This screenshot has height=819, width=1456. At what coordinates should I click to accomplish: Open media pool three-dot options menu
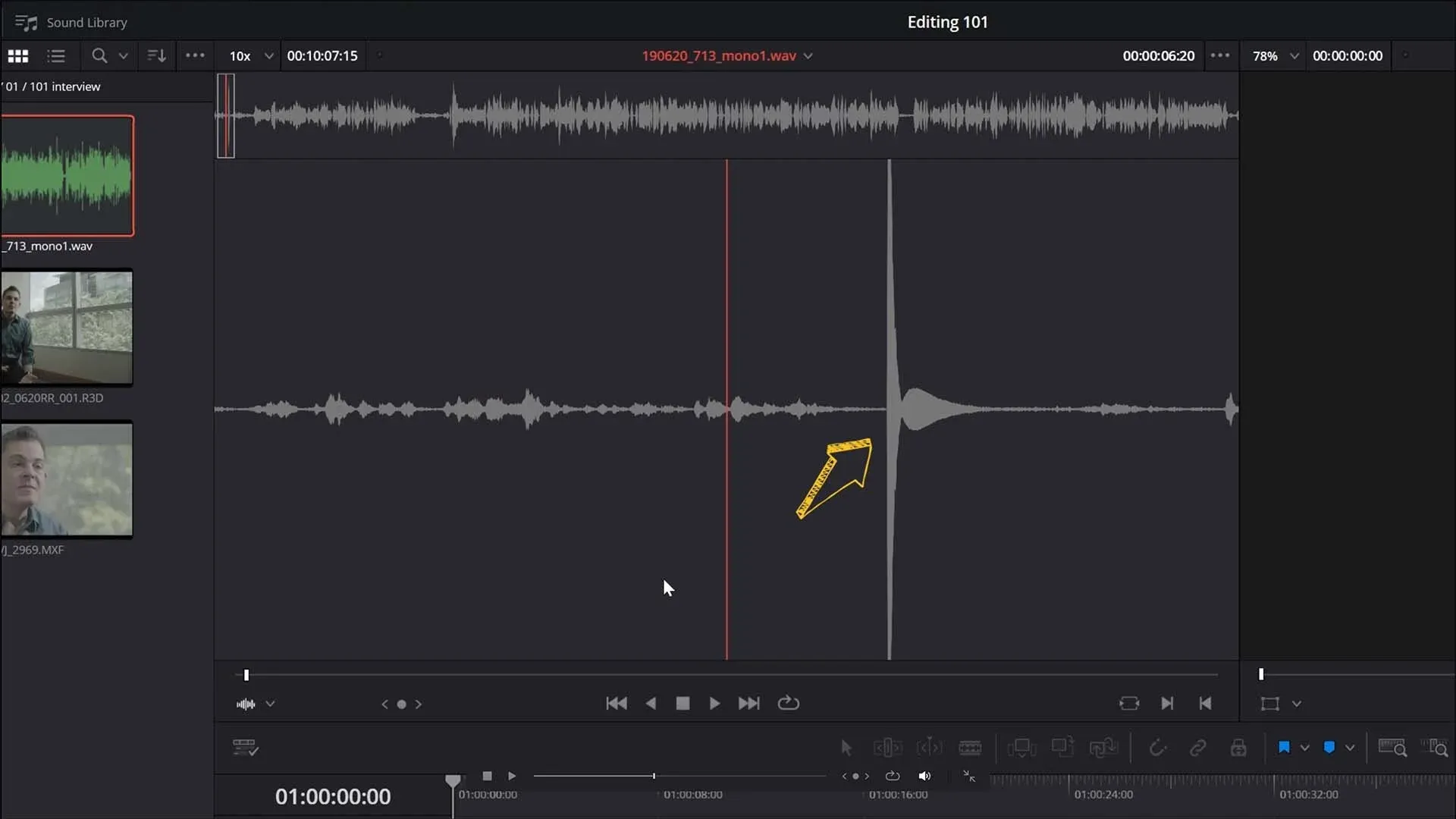pyautogui.click(x=195, y=55)
